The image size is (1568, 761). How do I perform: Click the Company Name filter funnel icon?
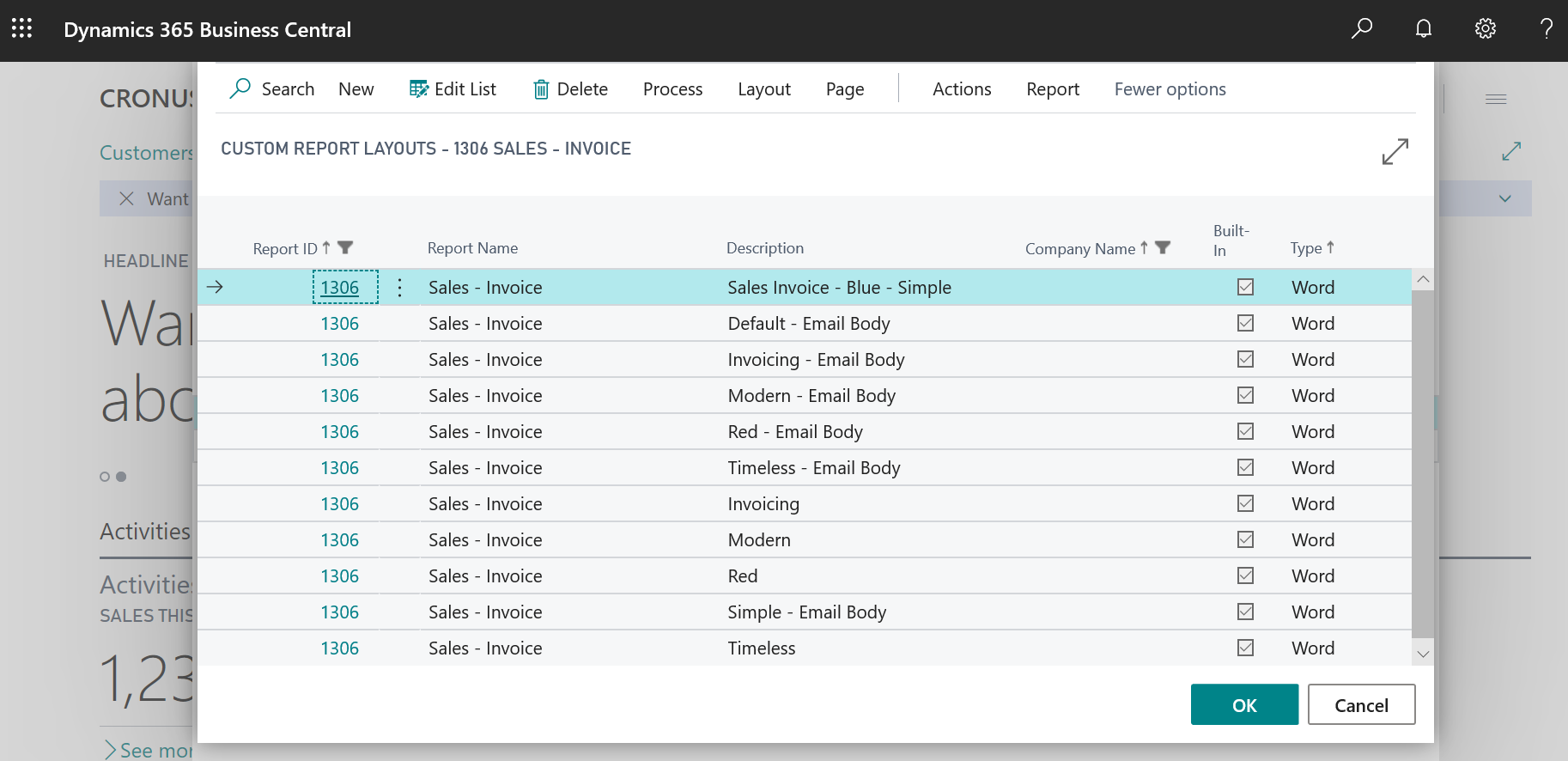coord(1163,247)
